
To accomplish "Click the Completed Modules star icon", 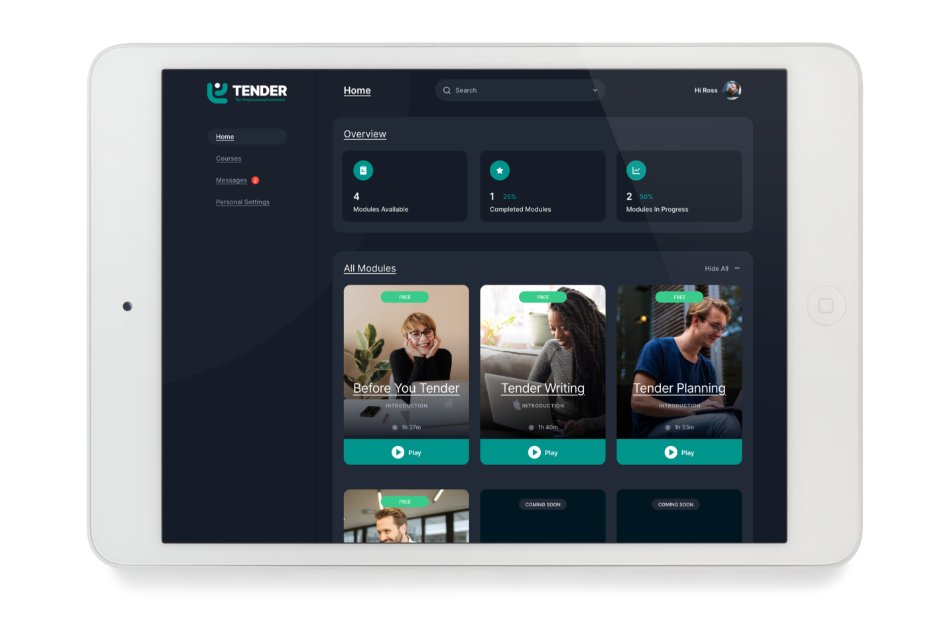I will [499, 170].
